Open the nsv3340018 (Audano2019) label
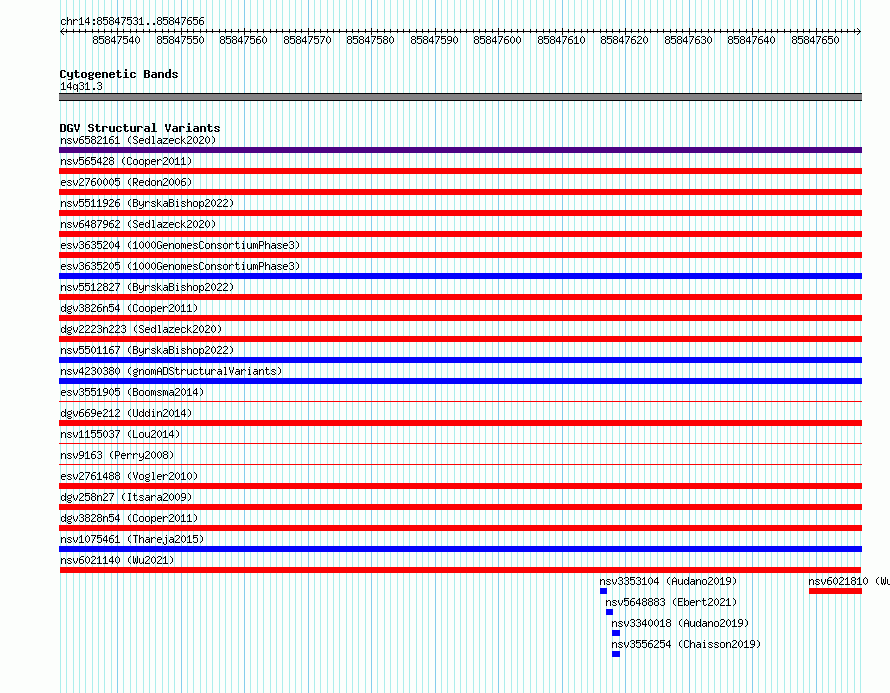This screenshot has height=693, width=890. (680, 623)
